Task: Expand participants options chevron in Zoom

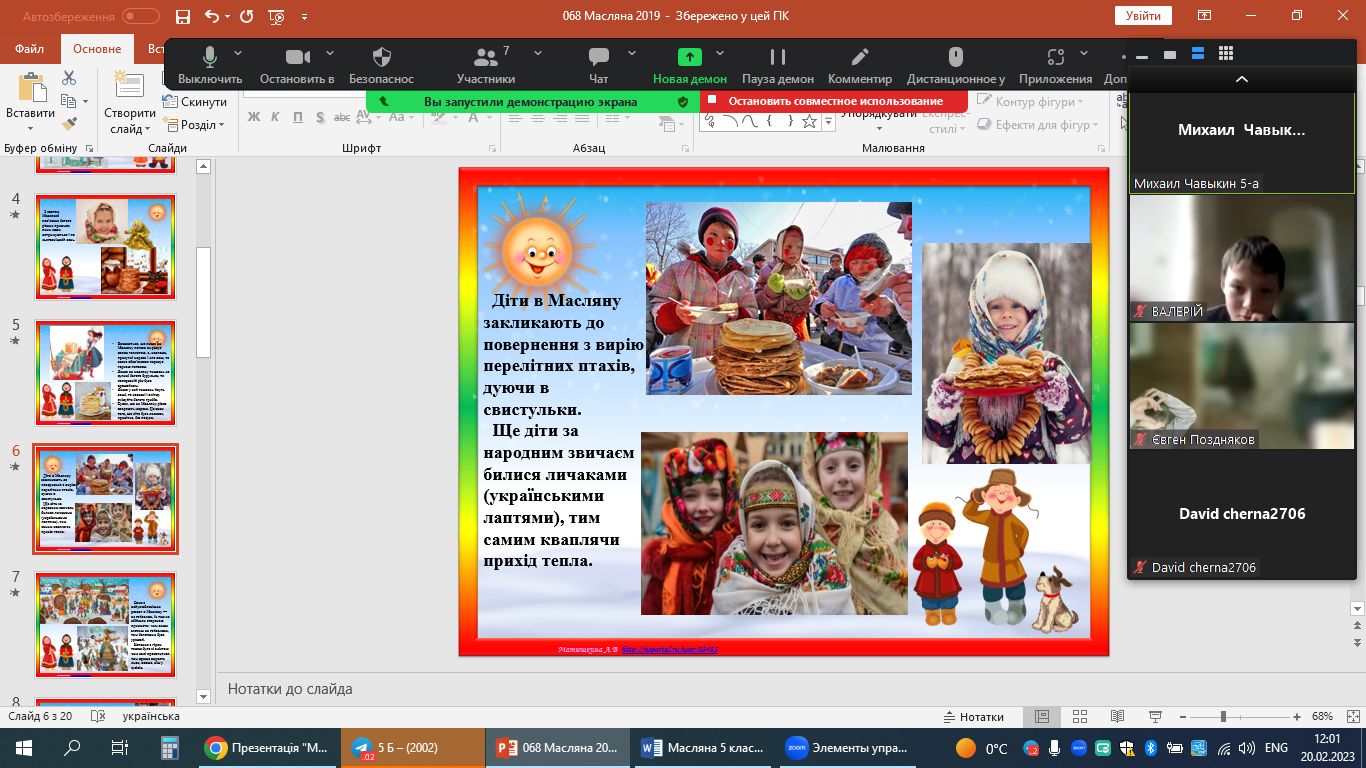Action: coord(538,53)
